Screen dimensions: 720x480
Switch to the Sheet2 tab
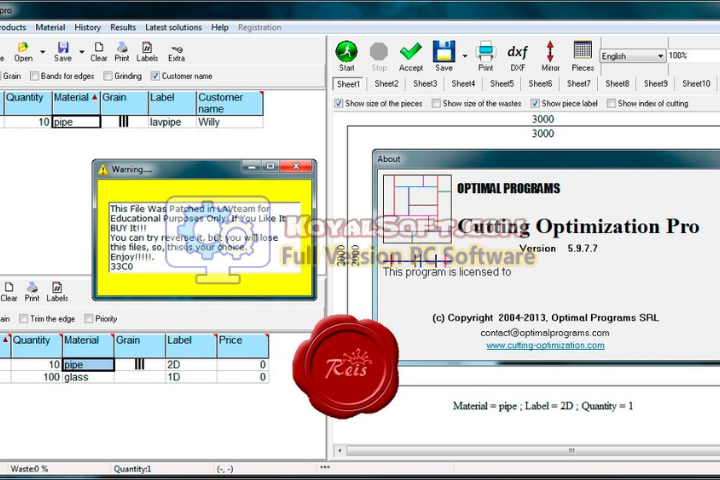click(386, 84)
